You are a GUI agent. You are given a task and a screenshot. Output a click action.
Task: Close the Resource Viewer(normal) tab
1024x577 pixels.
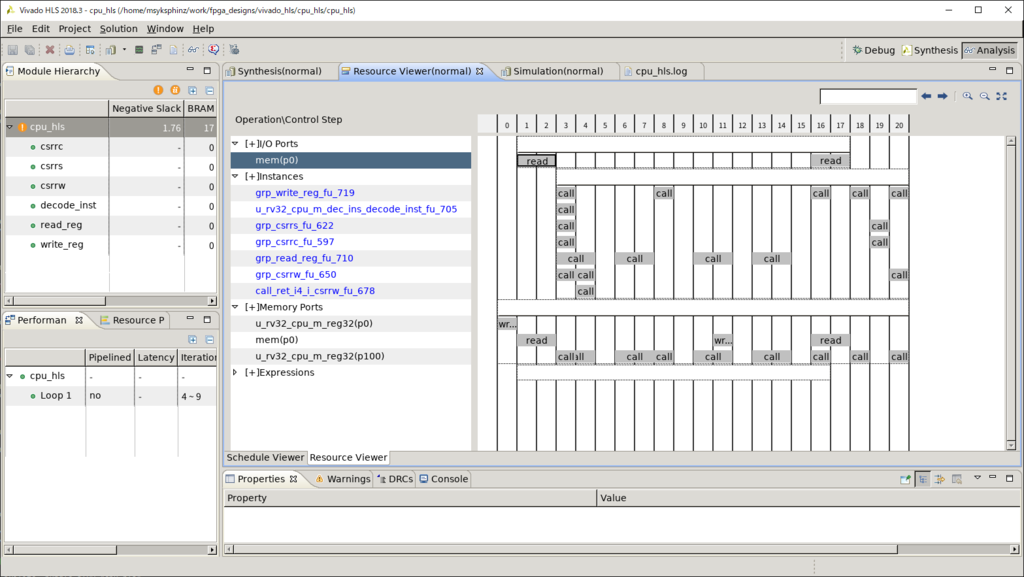pyautogui.click(x=479, y=71)
